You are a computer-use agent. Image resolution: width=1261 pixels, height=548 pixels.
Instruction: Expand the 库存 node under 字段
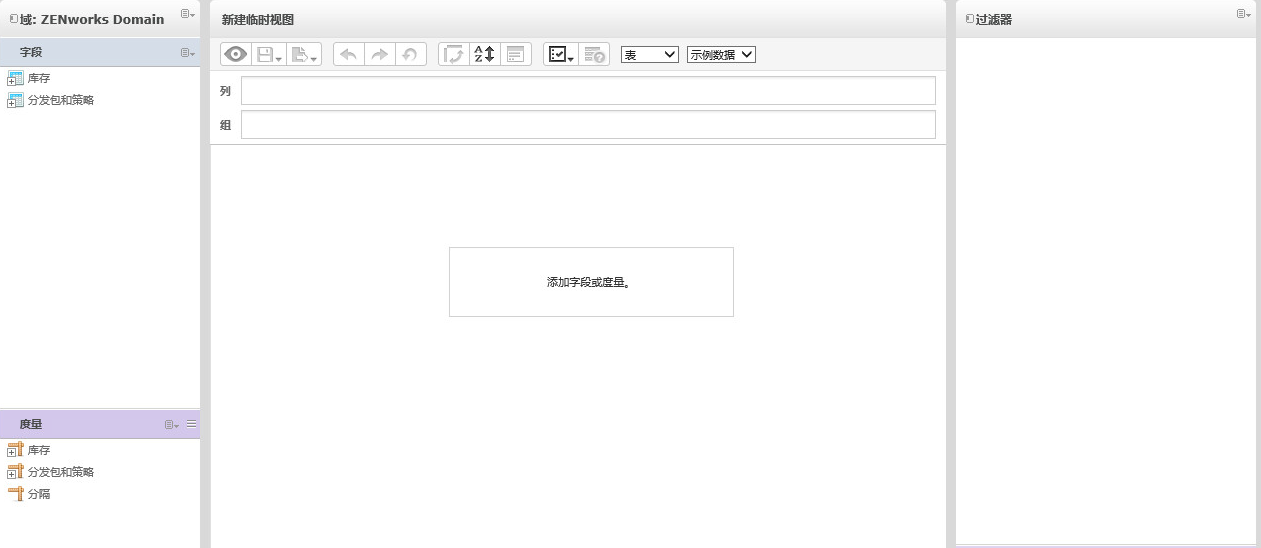pos(11,81)
